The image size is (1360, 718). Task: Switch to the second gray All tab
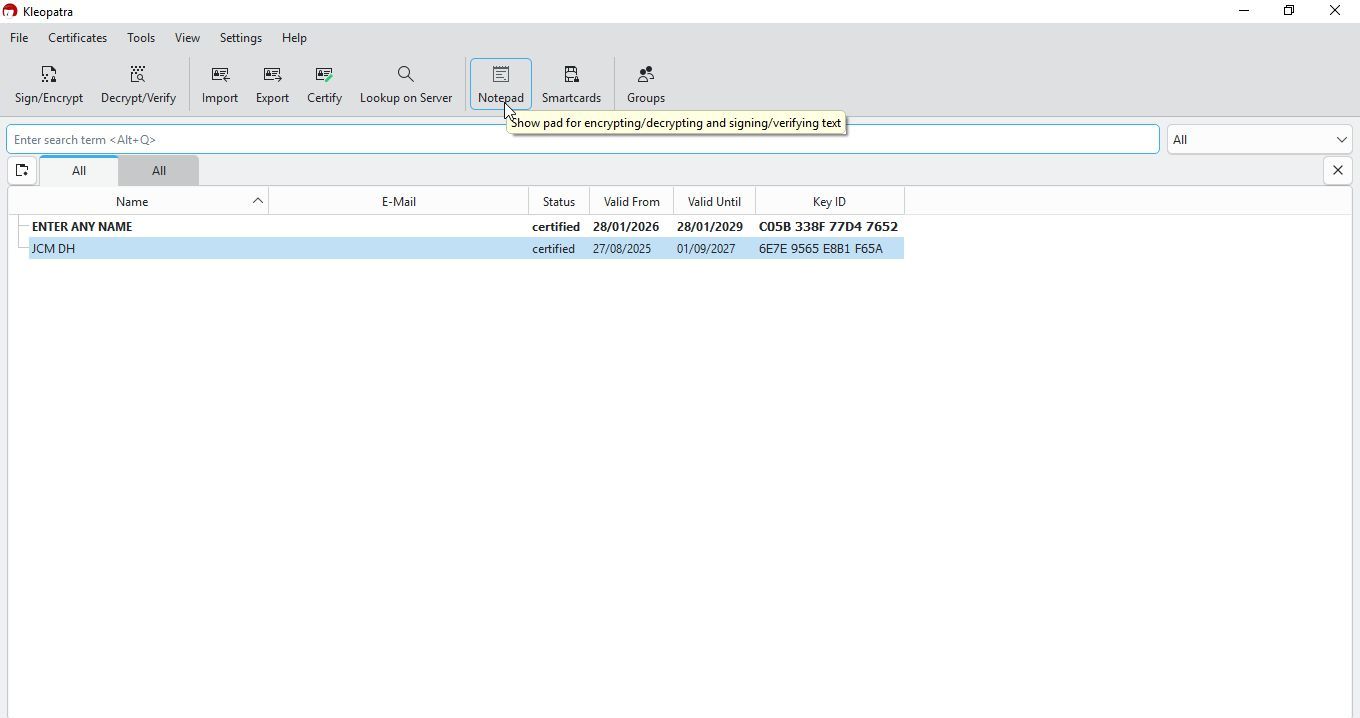159,171
